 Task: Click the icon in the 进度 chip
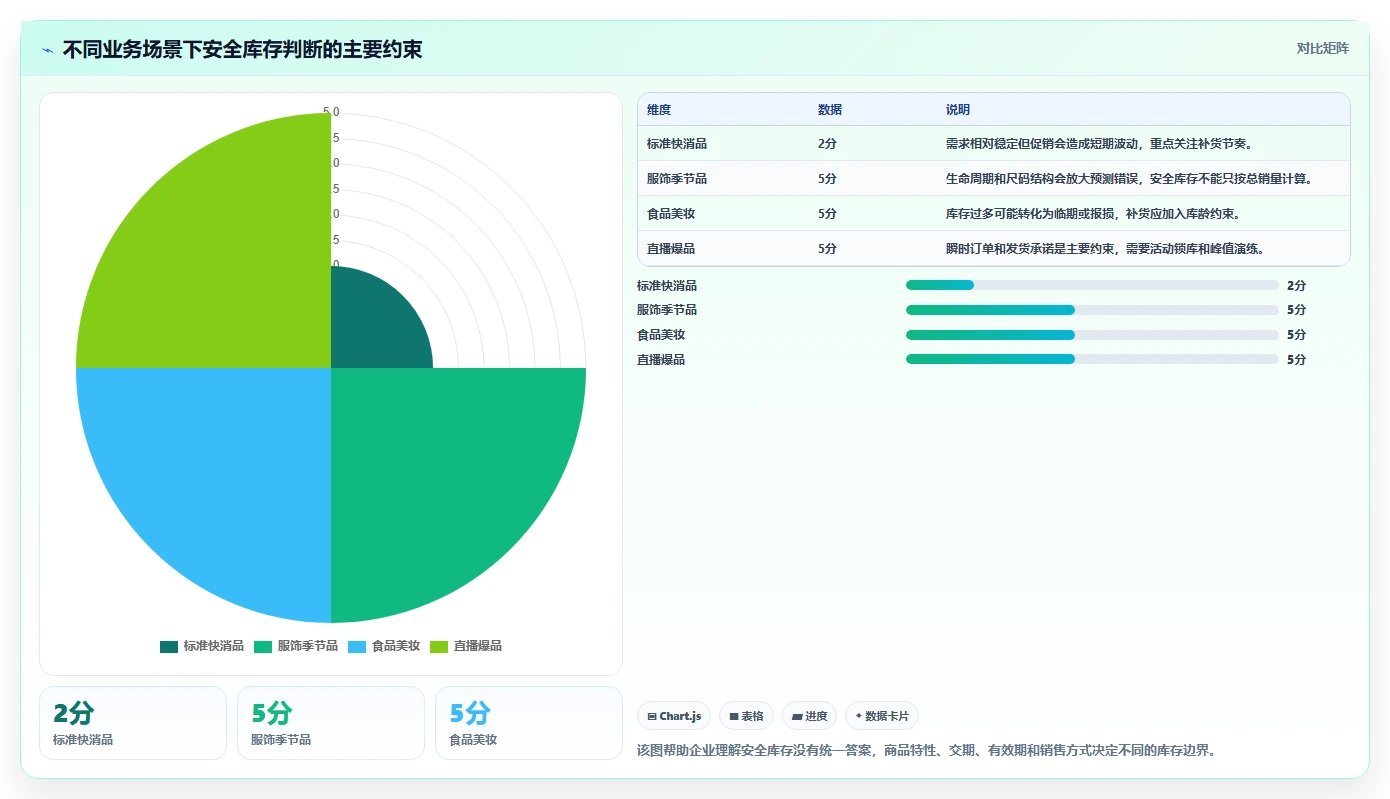coord(797,717)
